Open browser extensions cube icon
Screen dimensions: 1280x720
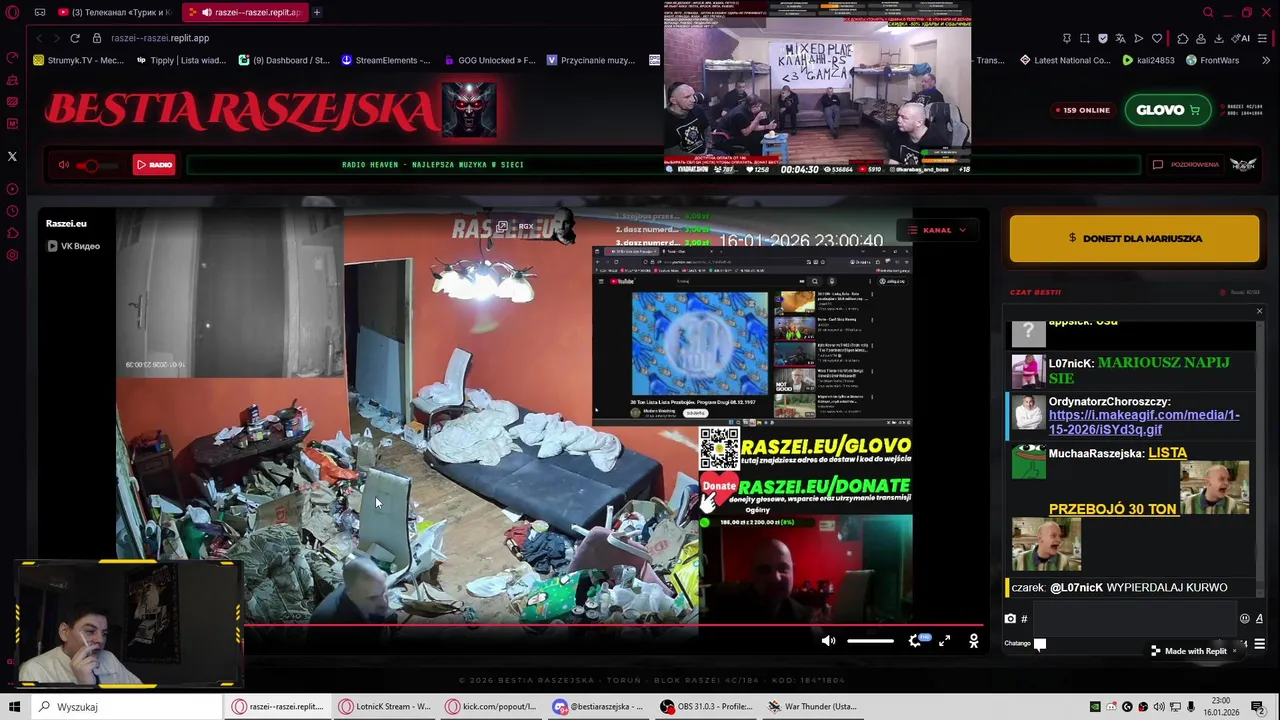(x=1183, y=38)
